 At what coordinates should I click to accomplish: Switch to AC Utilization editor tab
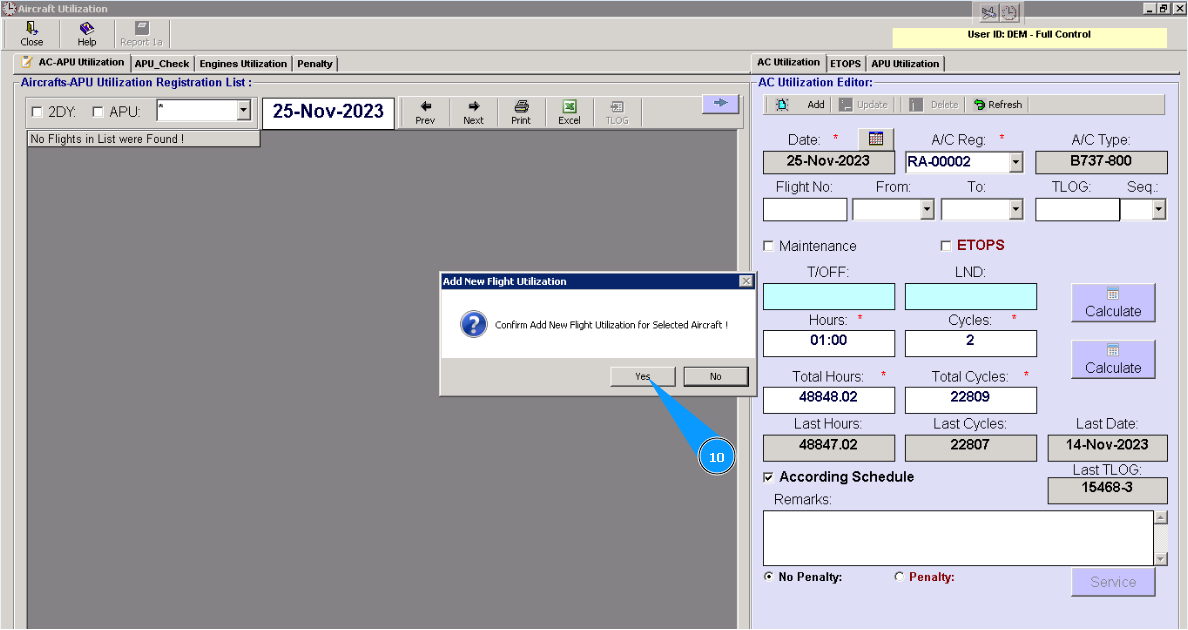point(788,62)
